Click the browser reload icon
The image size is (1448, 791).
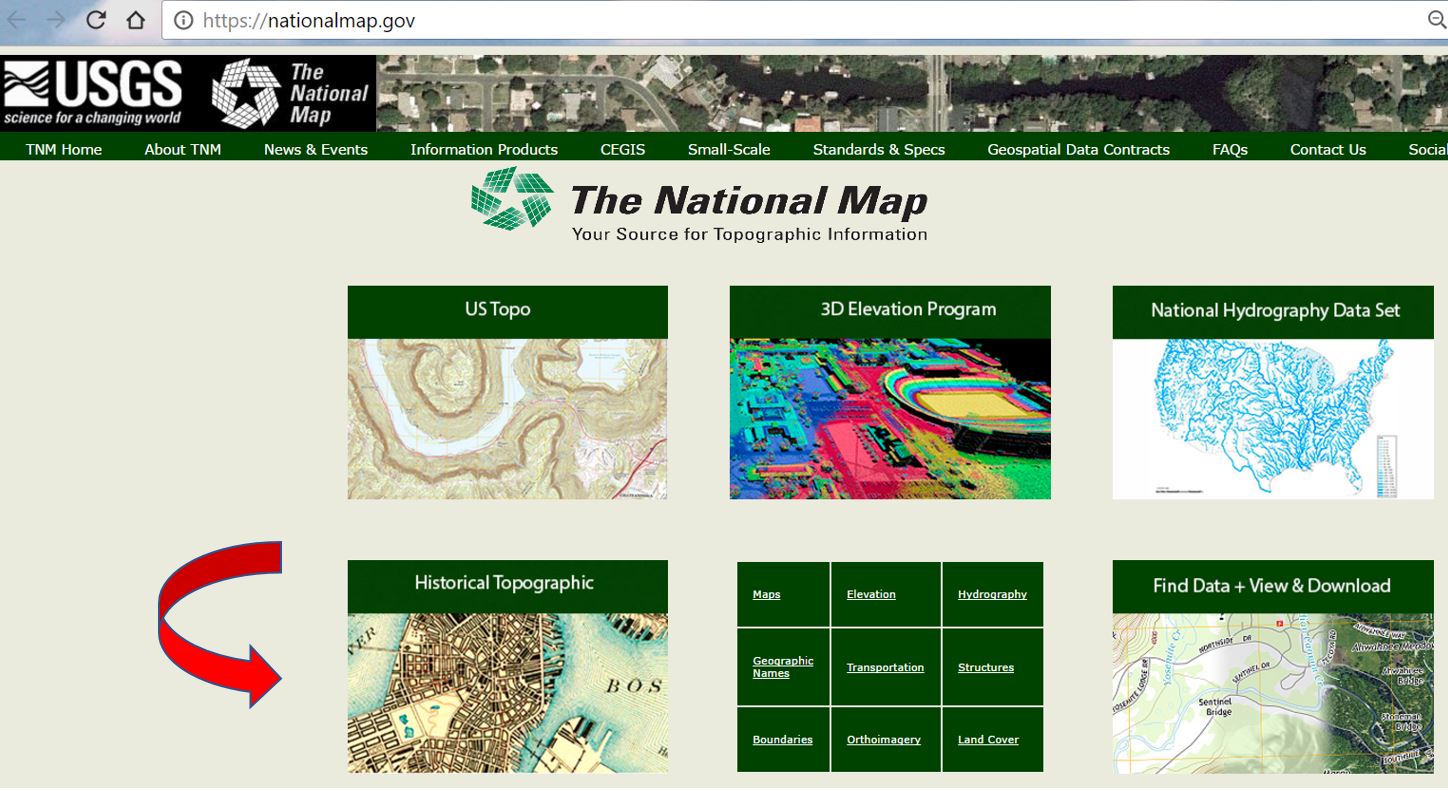pos(96,20)
